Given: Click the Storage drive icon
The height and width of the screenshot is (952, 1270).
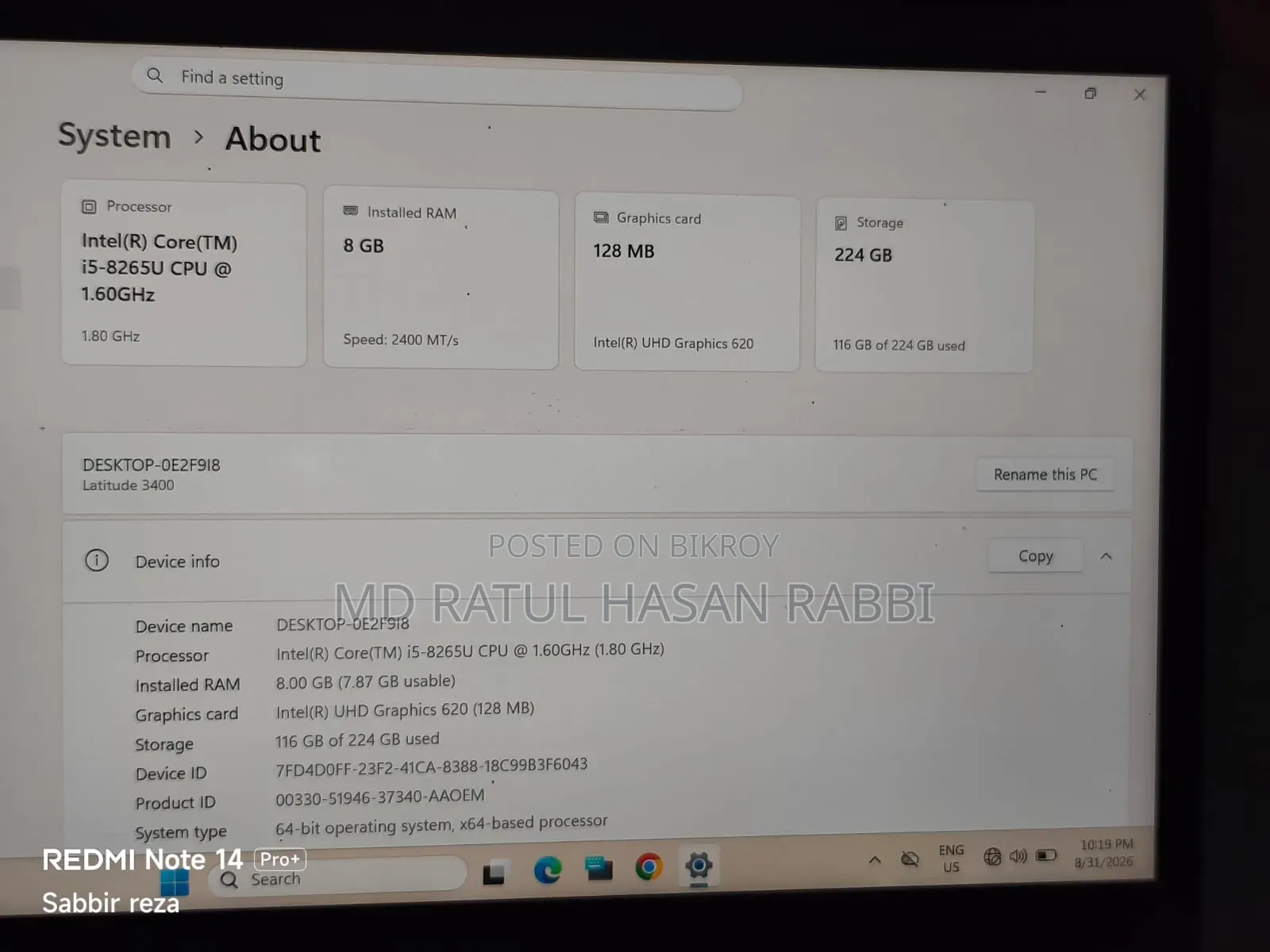Looking at the screenshot, I should [841, 223].
